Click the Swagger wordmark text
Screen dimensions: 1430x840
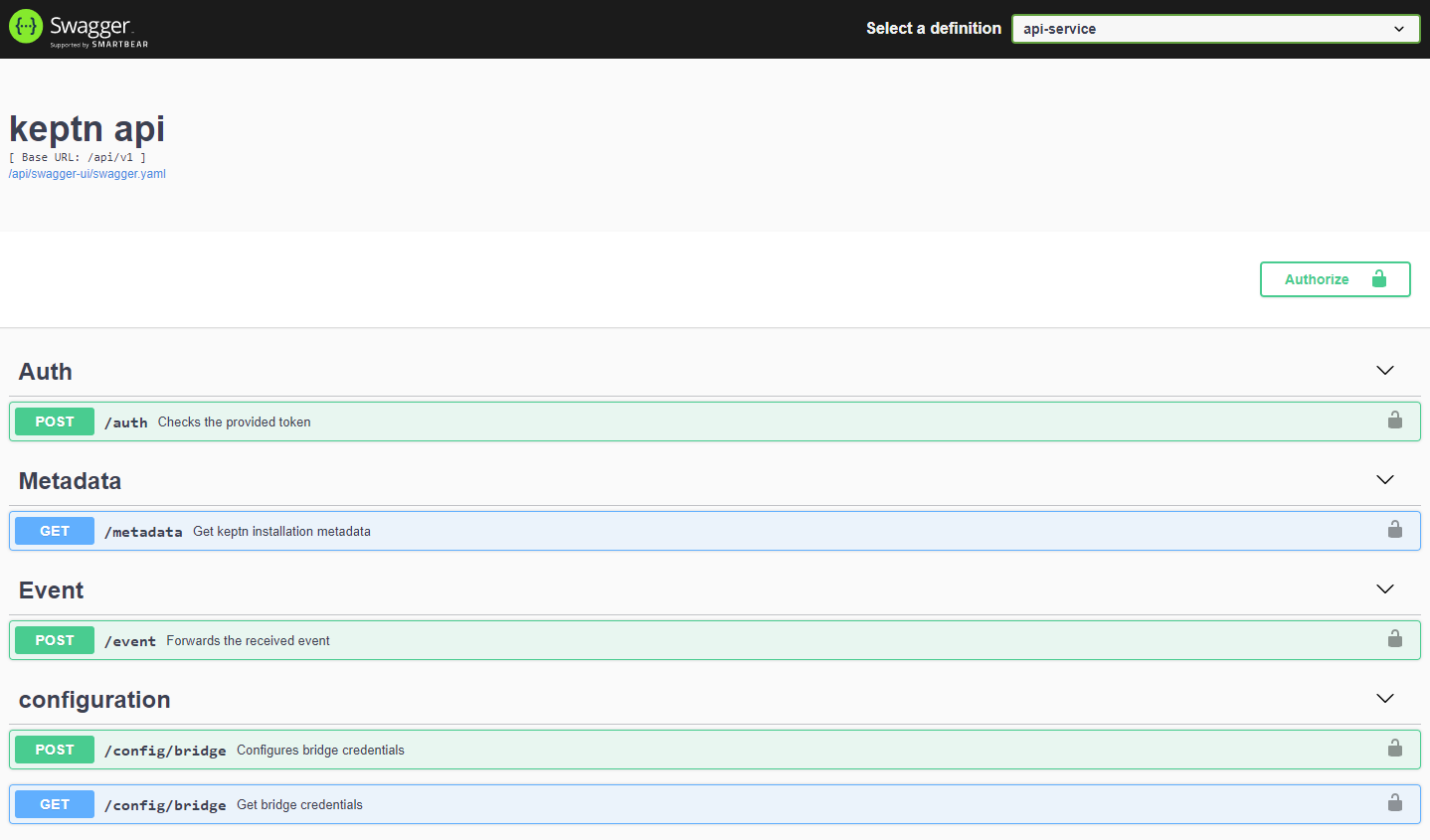[90, 26]
